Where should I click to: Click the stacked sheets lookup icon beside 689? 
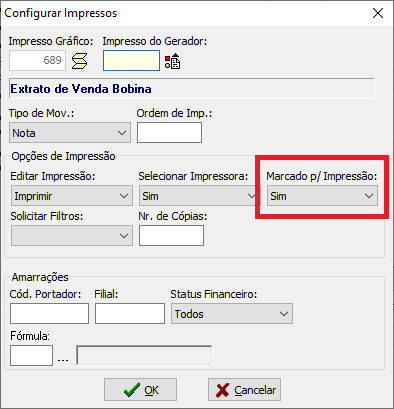[x=80, y=61]
